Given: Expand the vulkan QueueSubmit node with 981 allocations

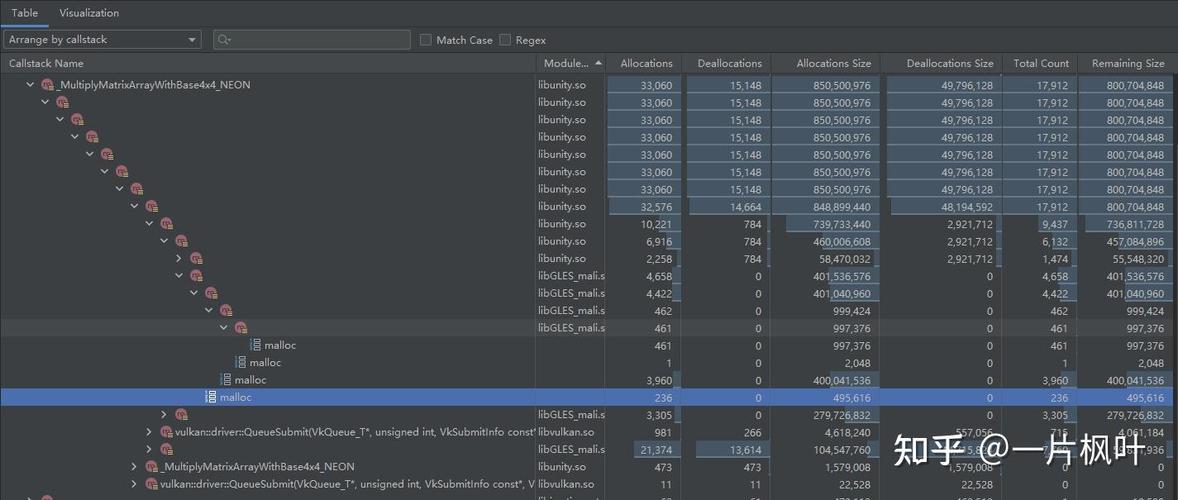Looking at the screenshot, I should [149, 432].
